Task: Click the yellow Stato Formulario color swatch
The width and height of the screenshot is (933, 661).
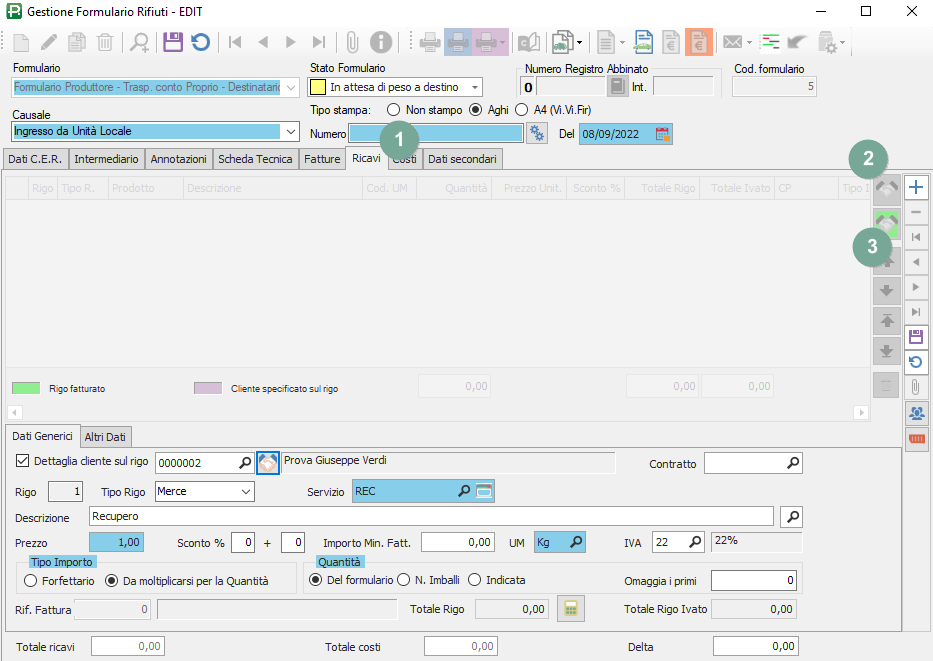Action: [319, 88]
